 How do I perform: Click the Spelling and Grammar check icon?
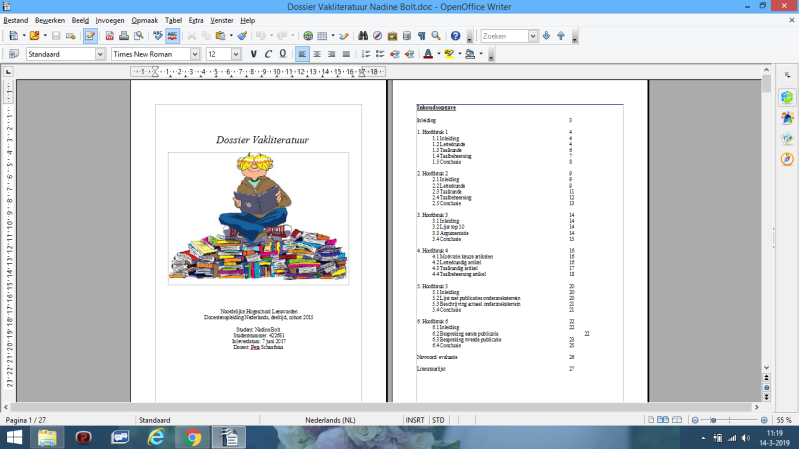(157, 36)
